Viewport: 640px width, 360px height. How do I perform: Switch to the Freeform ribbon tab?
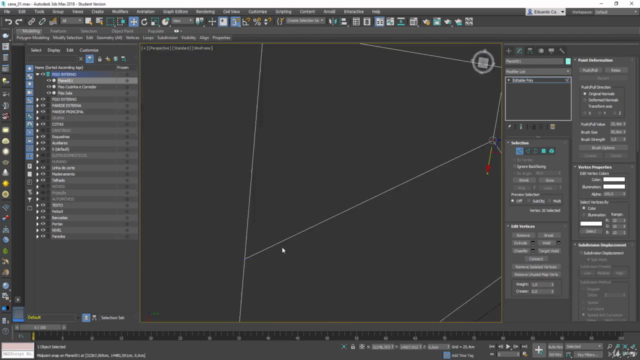[58, 31]
